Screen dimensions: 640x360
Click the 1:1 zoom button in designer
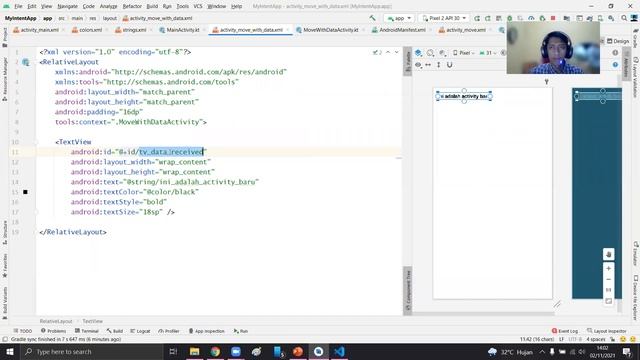(609, 290)
